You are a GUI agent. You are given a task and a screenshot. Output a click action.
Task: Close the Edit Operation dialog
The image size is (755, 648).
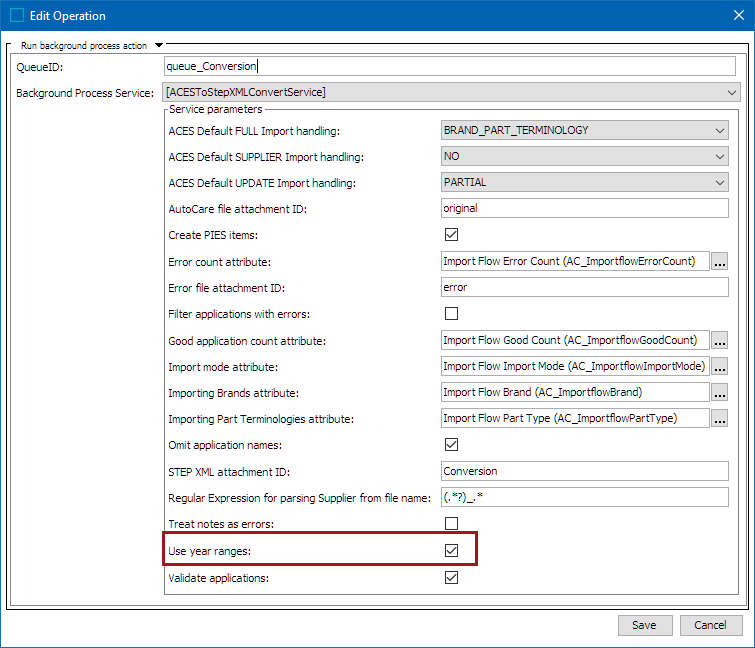click(x=739, y=15)
